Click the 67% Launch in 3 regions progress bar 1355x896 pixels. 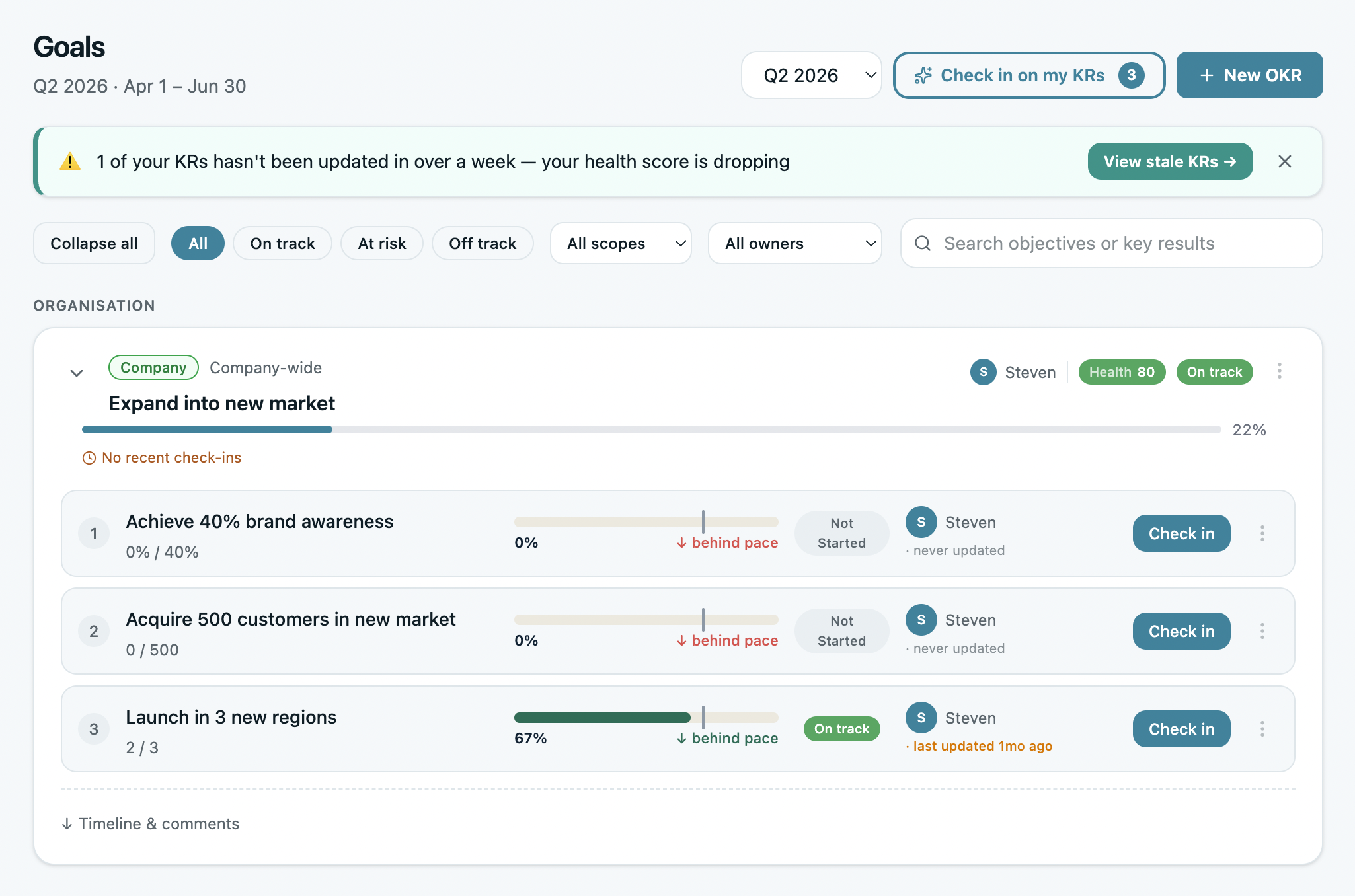point(646,718)
